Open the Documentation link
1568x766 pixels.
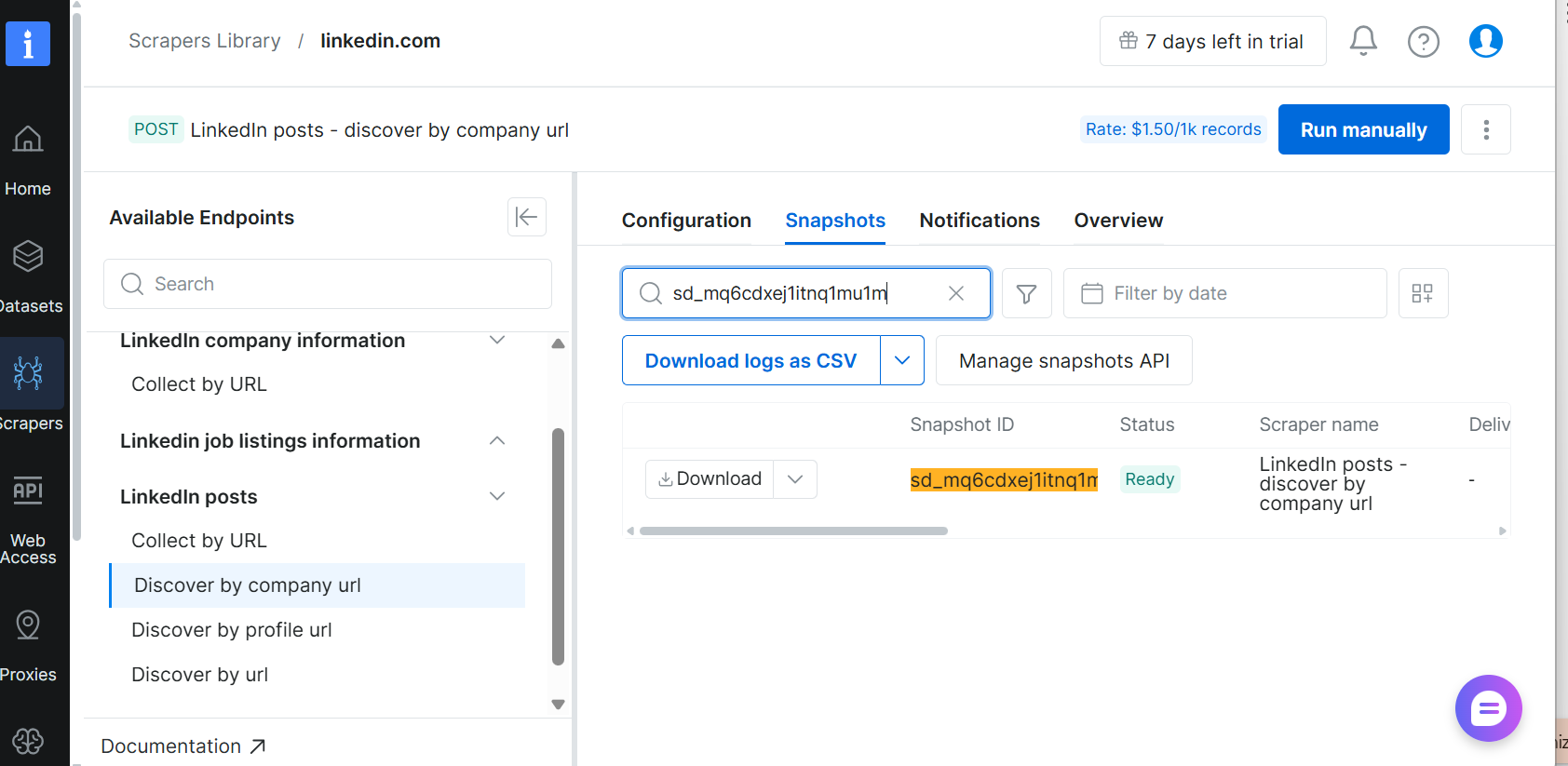click(x=183, y=746)
